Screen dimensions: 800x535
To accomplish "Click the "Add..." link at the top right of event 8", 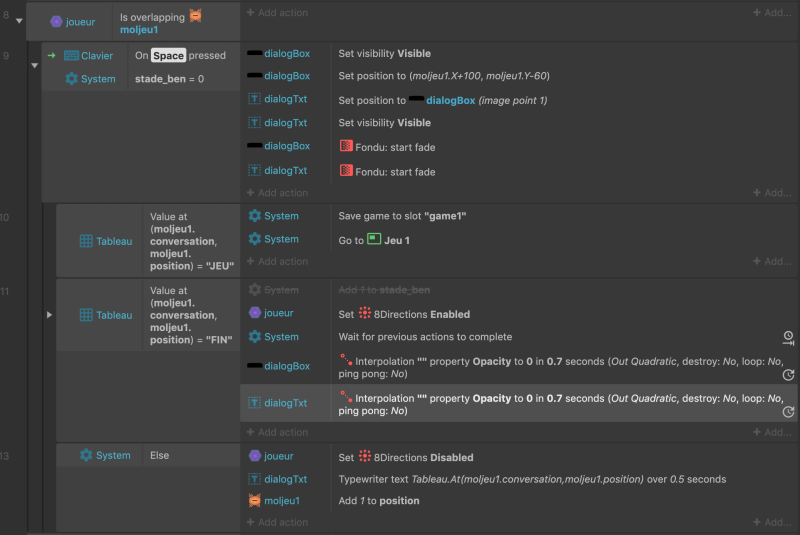I will pyautogui.click(x=772, y=12).
